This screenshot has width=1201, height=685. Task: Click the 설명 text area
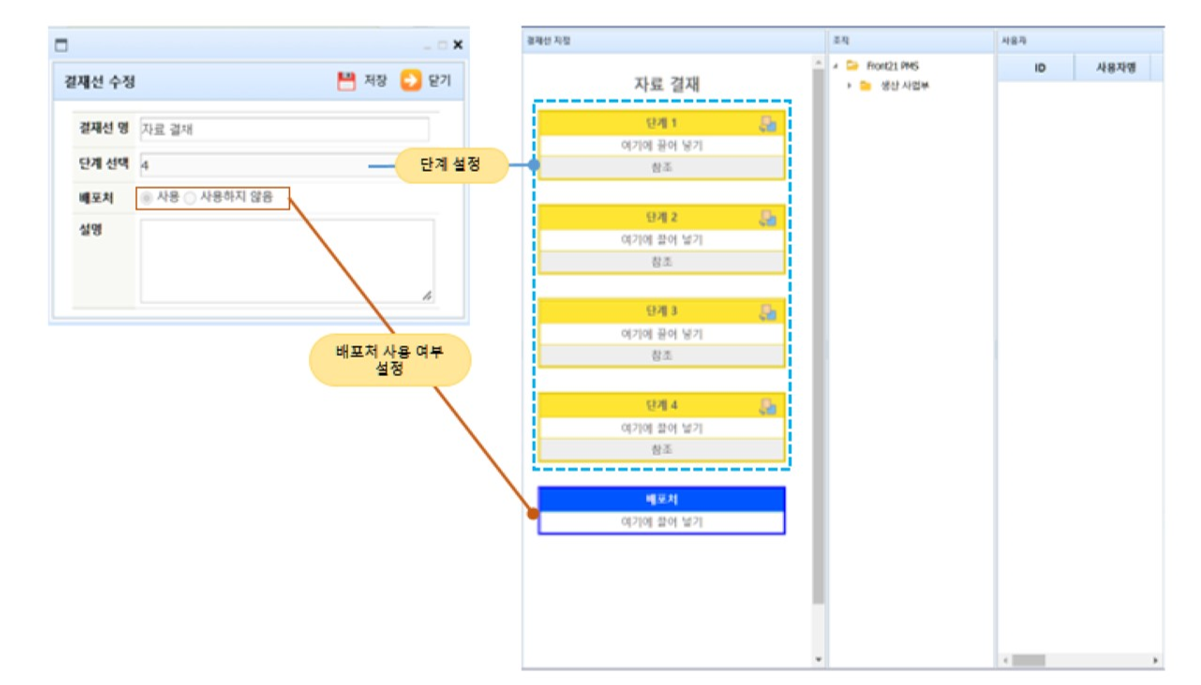tap(287, 260)
